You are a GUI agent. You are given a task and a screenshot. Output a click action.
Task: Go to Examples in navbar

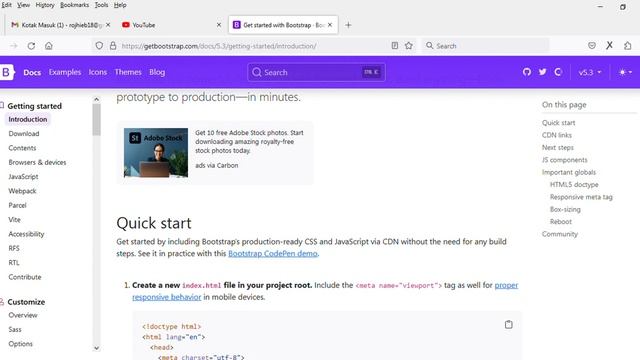pyautogui.click(x=65, y=72)
